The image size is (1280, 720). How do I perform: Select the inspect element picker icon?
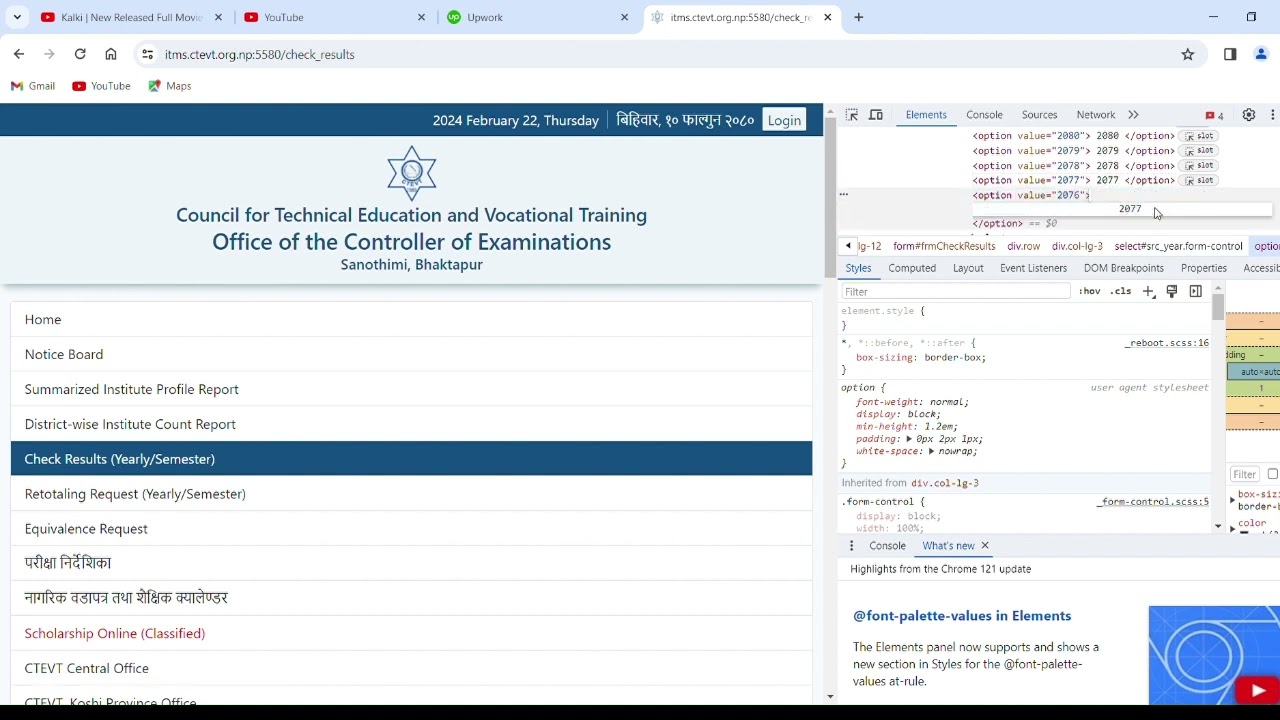852,115
